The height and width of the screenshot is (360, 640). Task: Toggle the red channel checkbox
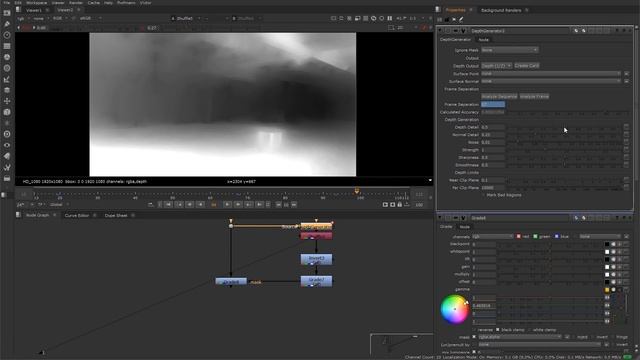518,236
